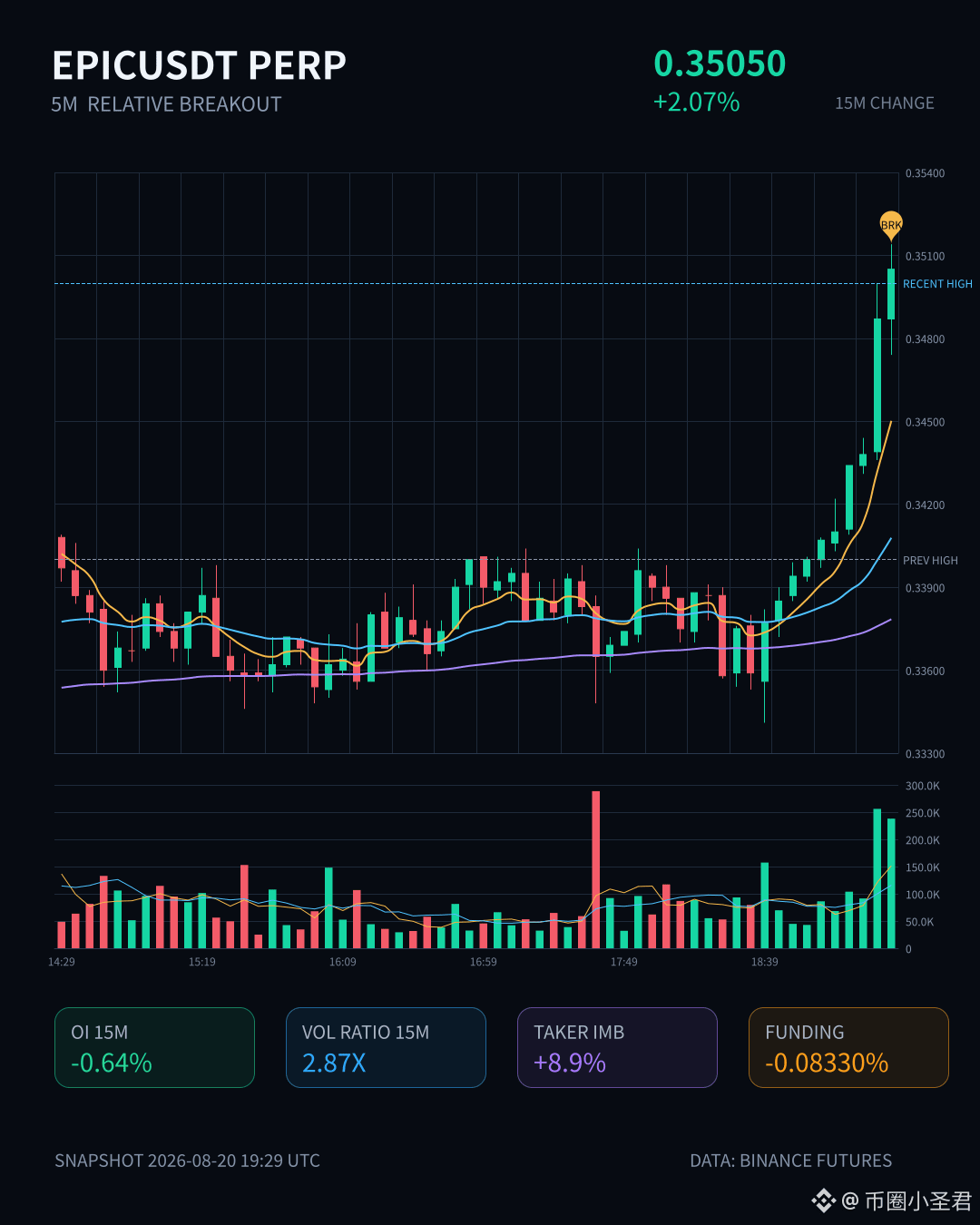Click the current price 0.35050
The height and width of the screenshot is (1225, 980).
point(720,64)
